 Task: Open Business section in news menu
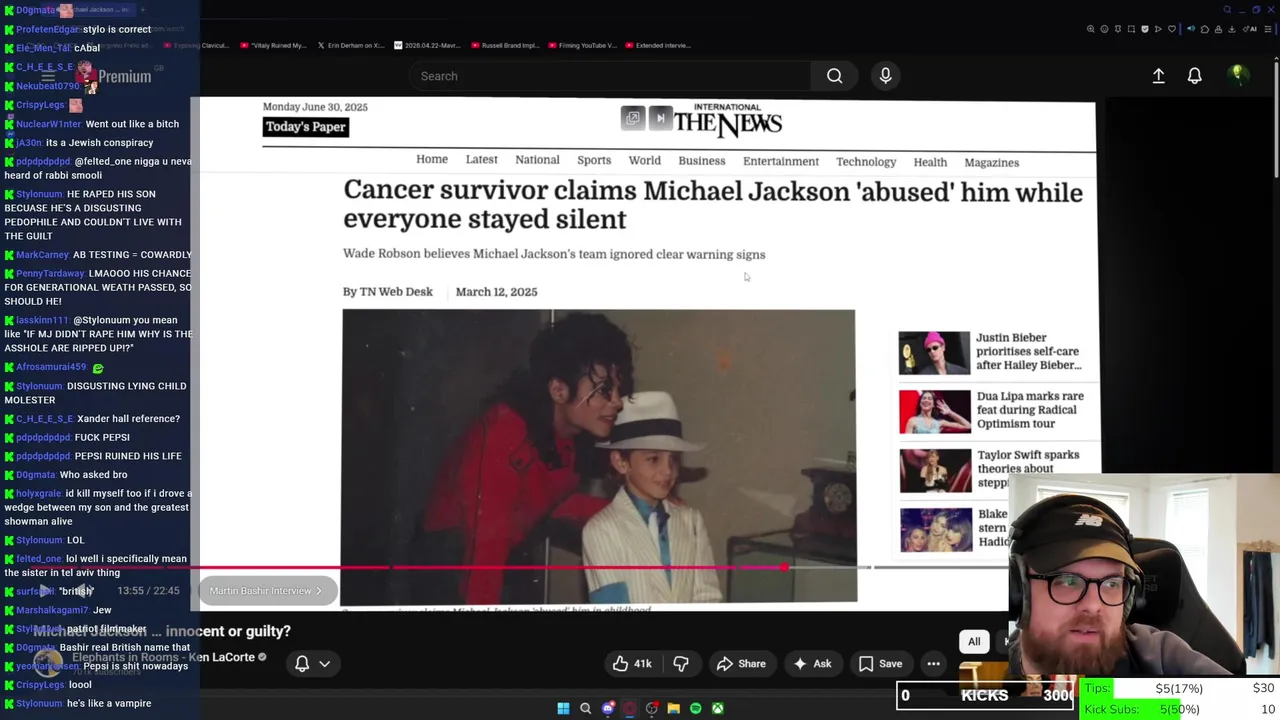(702, 161)
